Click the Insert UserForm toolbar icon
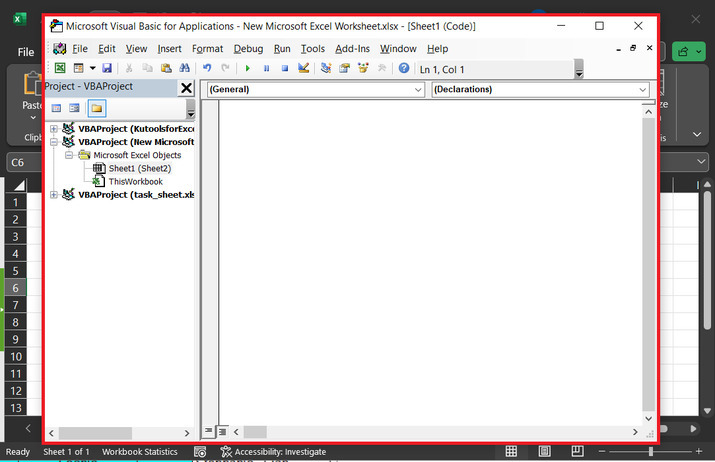715x462 pixels. pyautogui.click(x=78, y=68)
